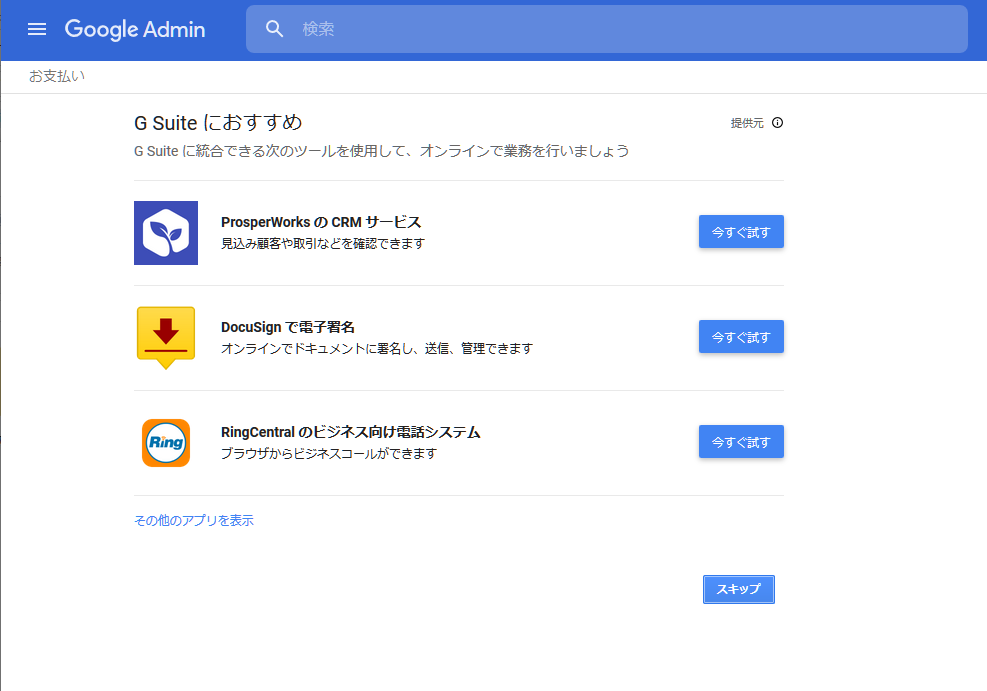
Task: Try DocuSign with 今すぐ試す button
Action: click(741, 337)
